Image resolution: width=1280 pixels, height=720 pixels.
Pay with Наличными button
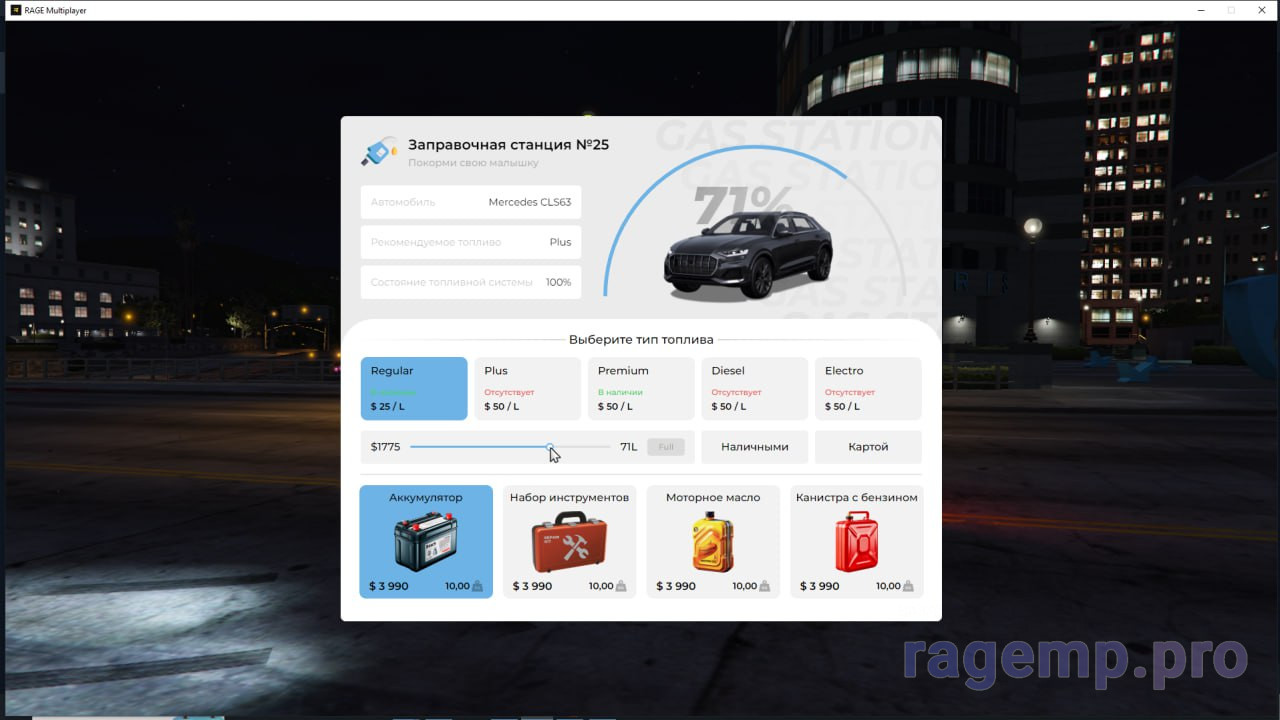754,447
